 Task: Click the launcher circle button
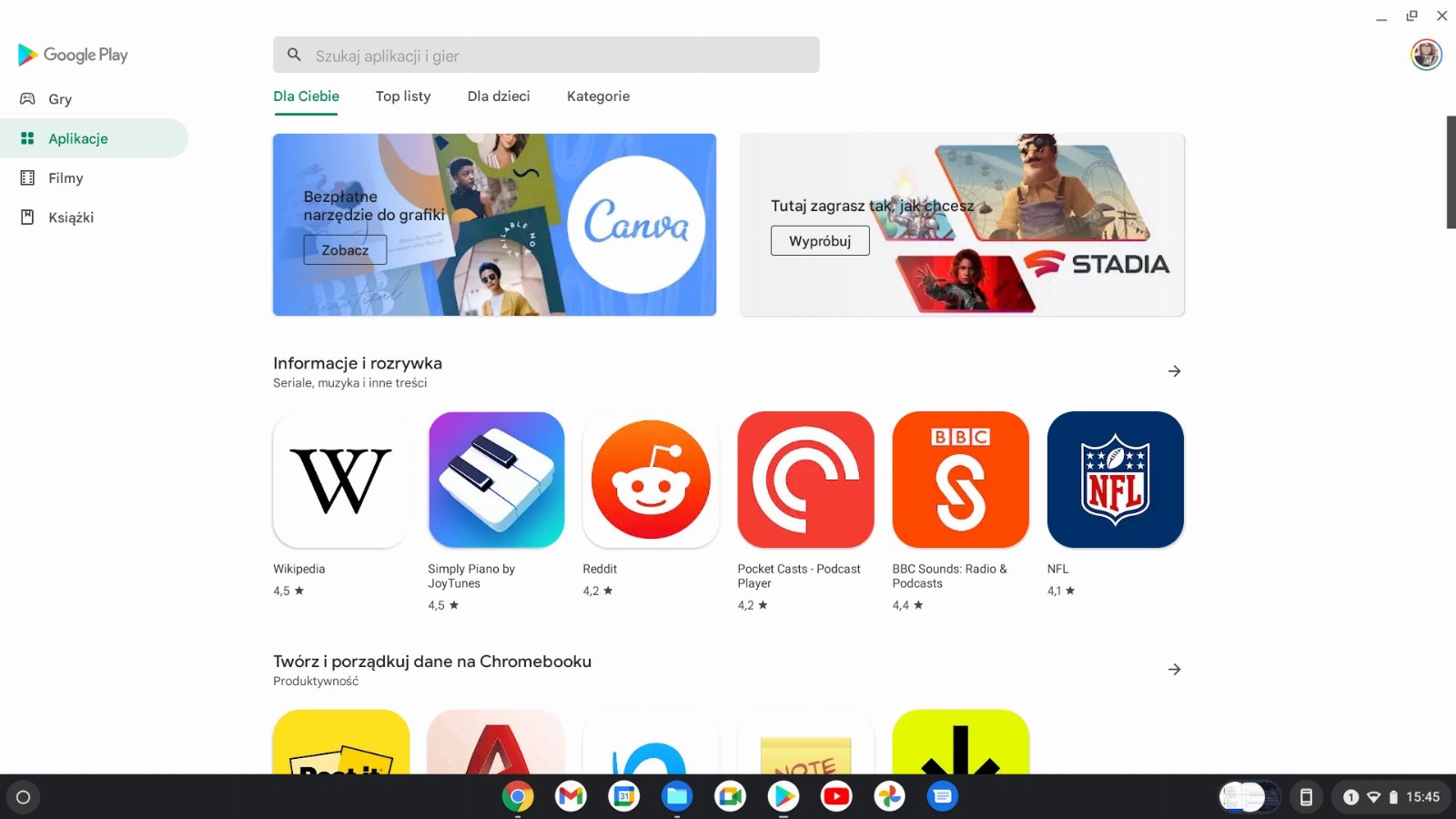click(24, 797)
